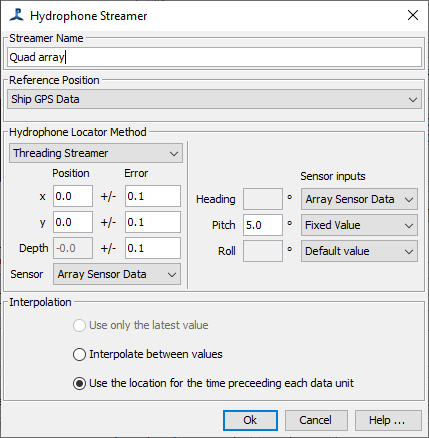
Task: Open the Heading sensor input dropdown
Action: pos(359,199)
